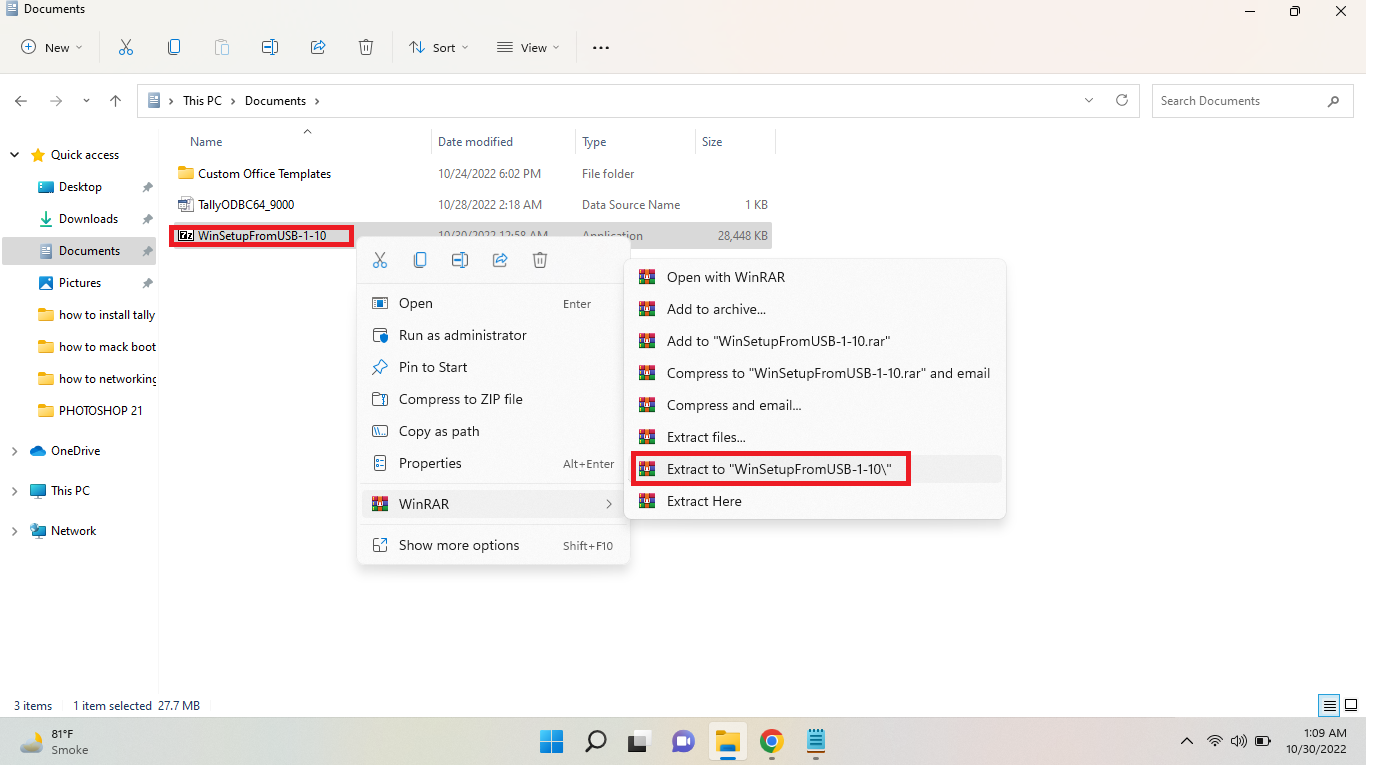Collapse the Quick access tree node

point(14,155)
